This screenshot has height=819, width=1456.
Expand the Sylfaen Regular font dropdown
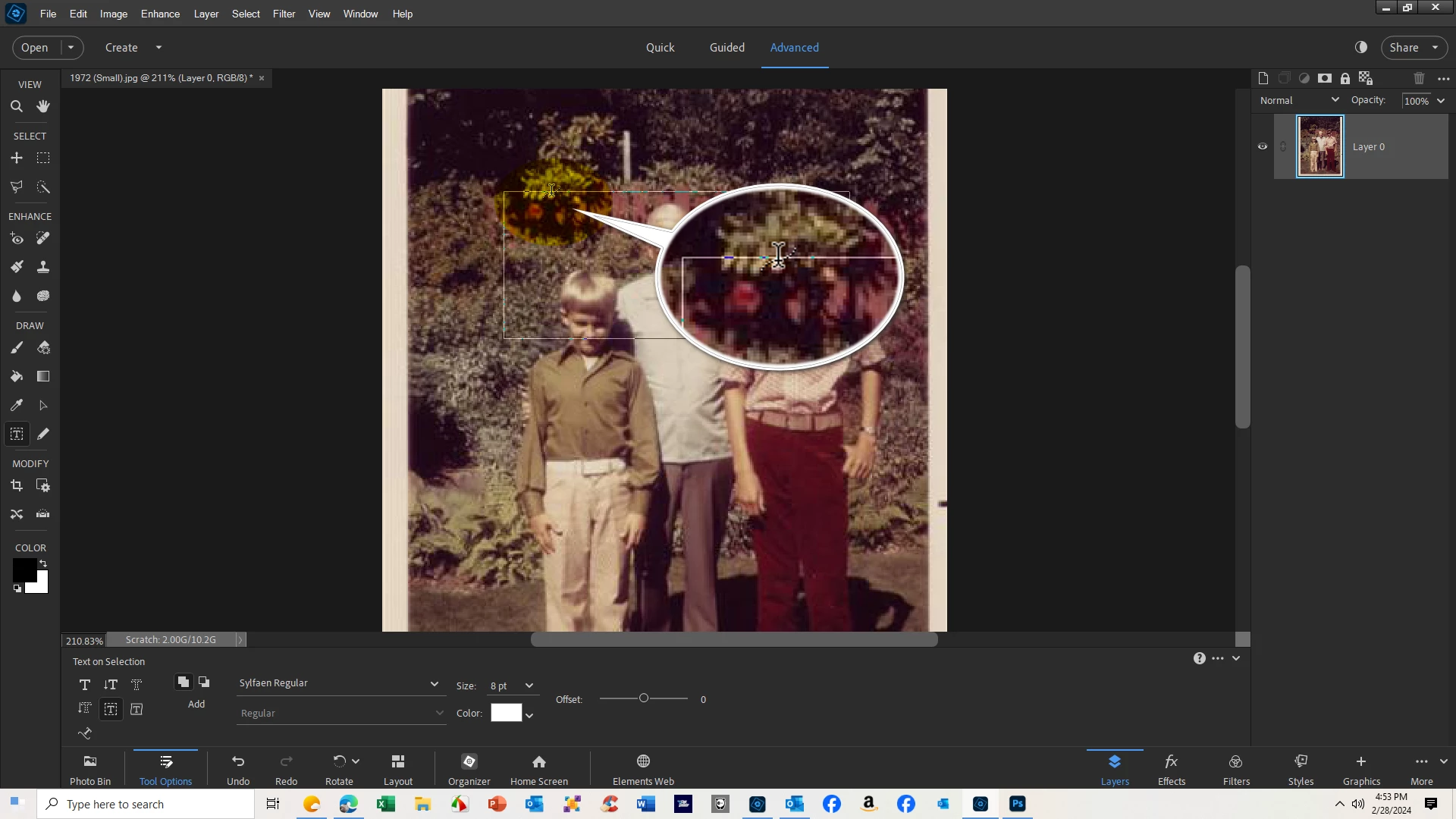(434, 684)
